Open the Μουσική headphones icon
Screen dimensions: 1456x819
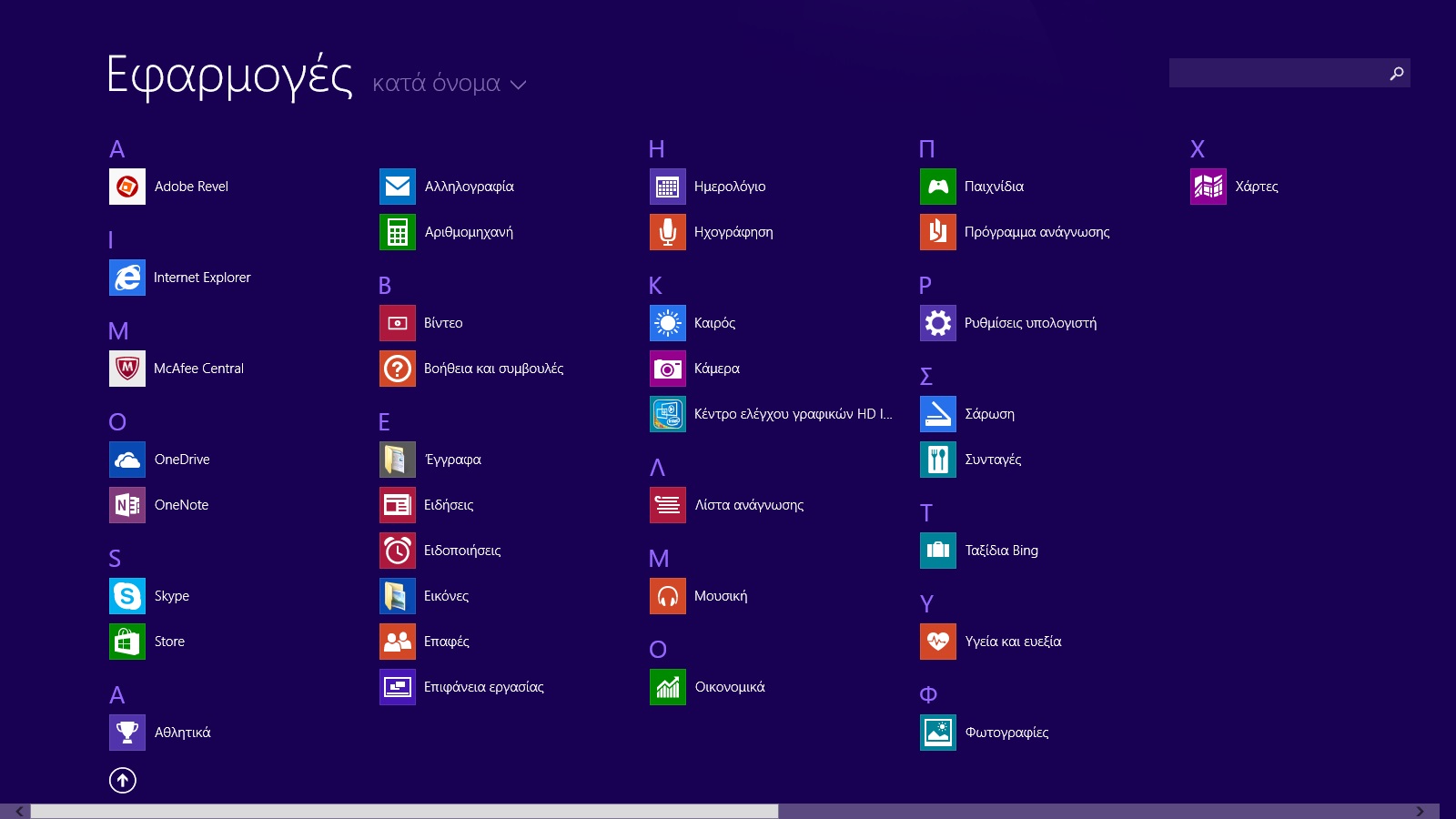[668, 596]
